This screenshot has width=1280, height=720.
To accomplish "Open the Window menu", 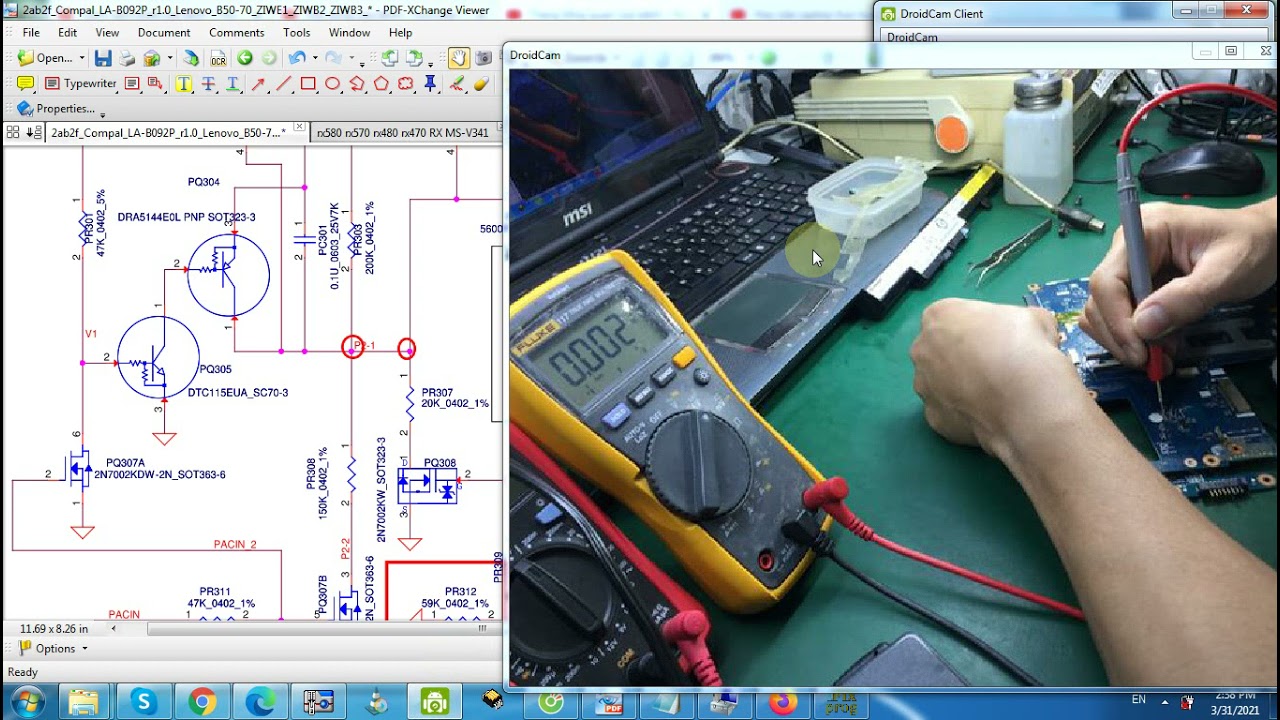I will click(349, 32).
